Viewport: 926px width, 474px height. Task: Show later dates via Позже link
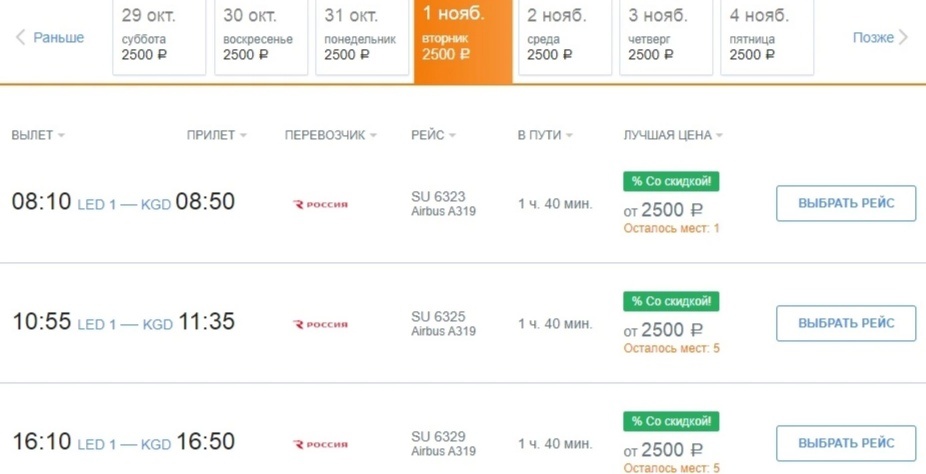coord(872,38)
